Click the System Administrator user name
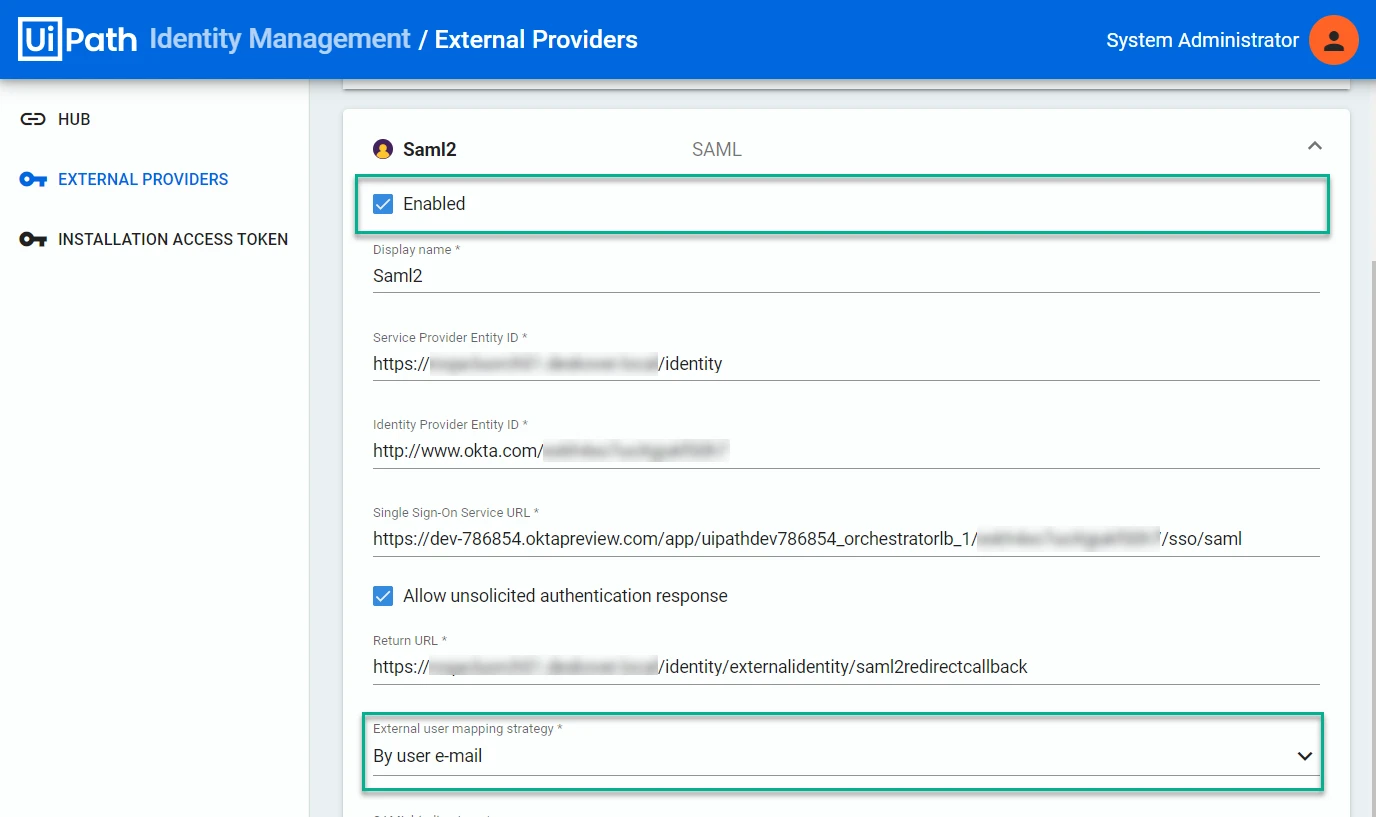Screen dimensions: 1376x817 pyautogui.click(x=1202, y=41)
